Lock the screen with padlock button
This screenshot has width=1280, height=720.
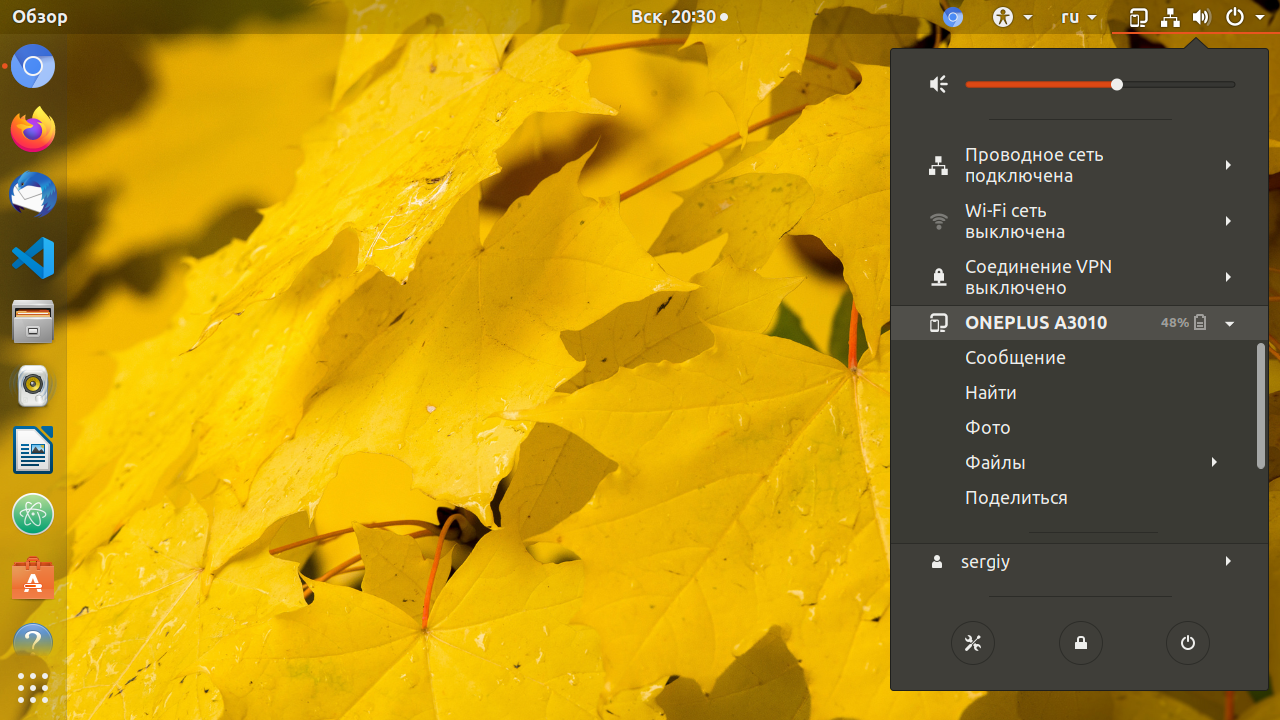pos(1080,643)
